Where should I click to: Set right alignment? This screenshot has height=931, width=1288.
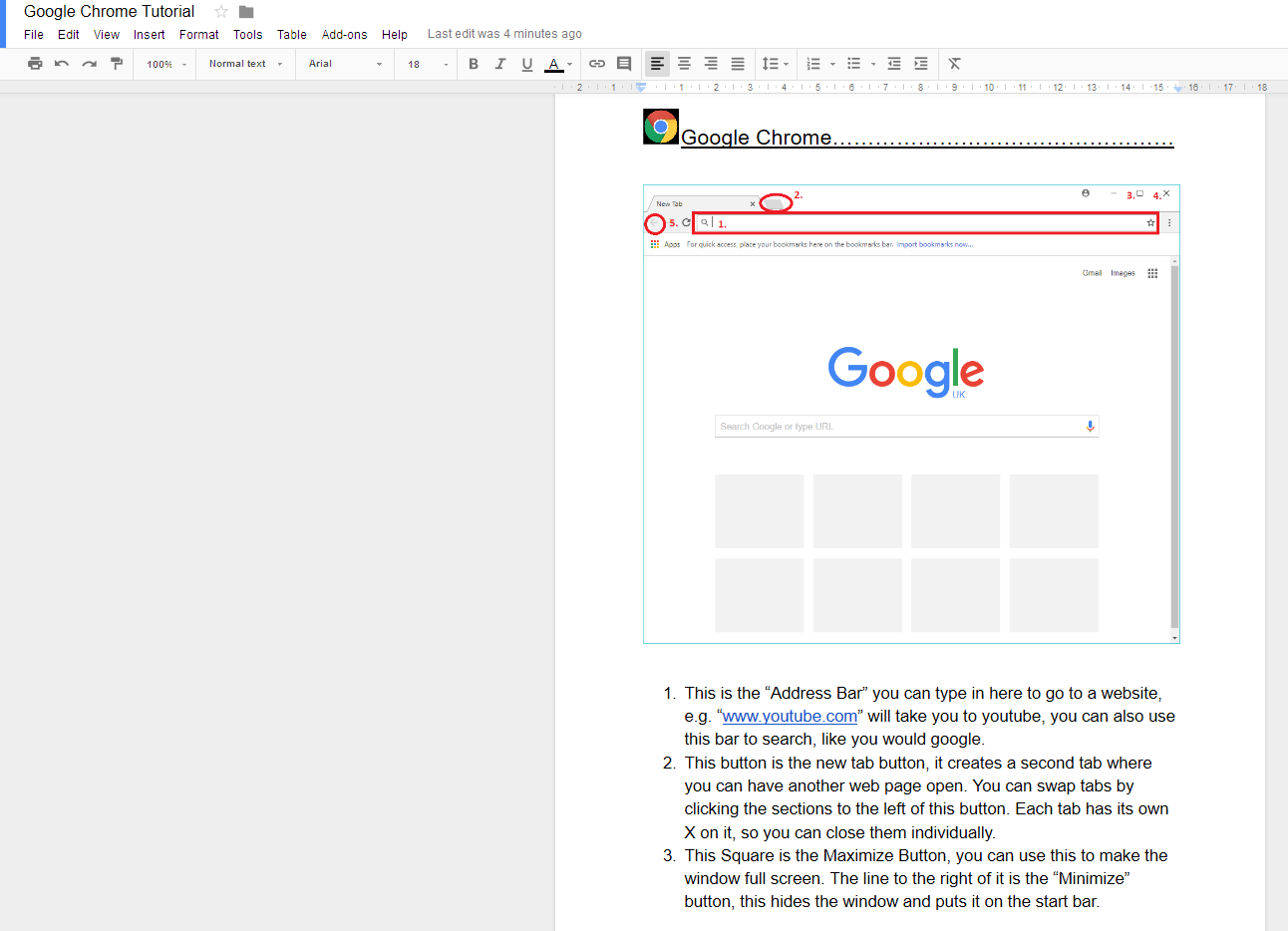pos(711,64)
